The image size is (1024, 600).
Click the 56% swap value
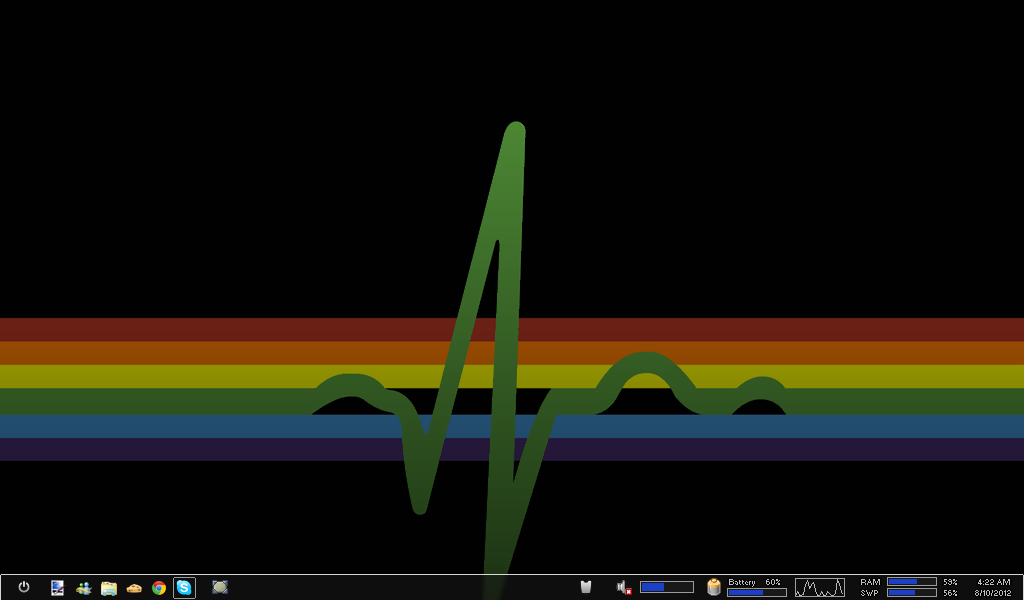[950, 593]
